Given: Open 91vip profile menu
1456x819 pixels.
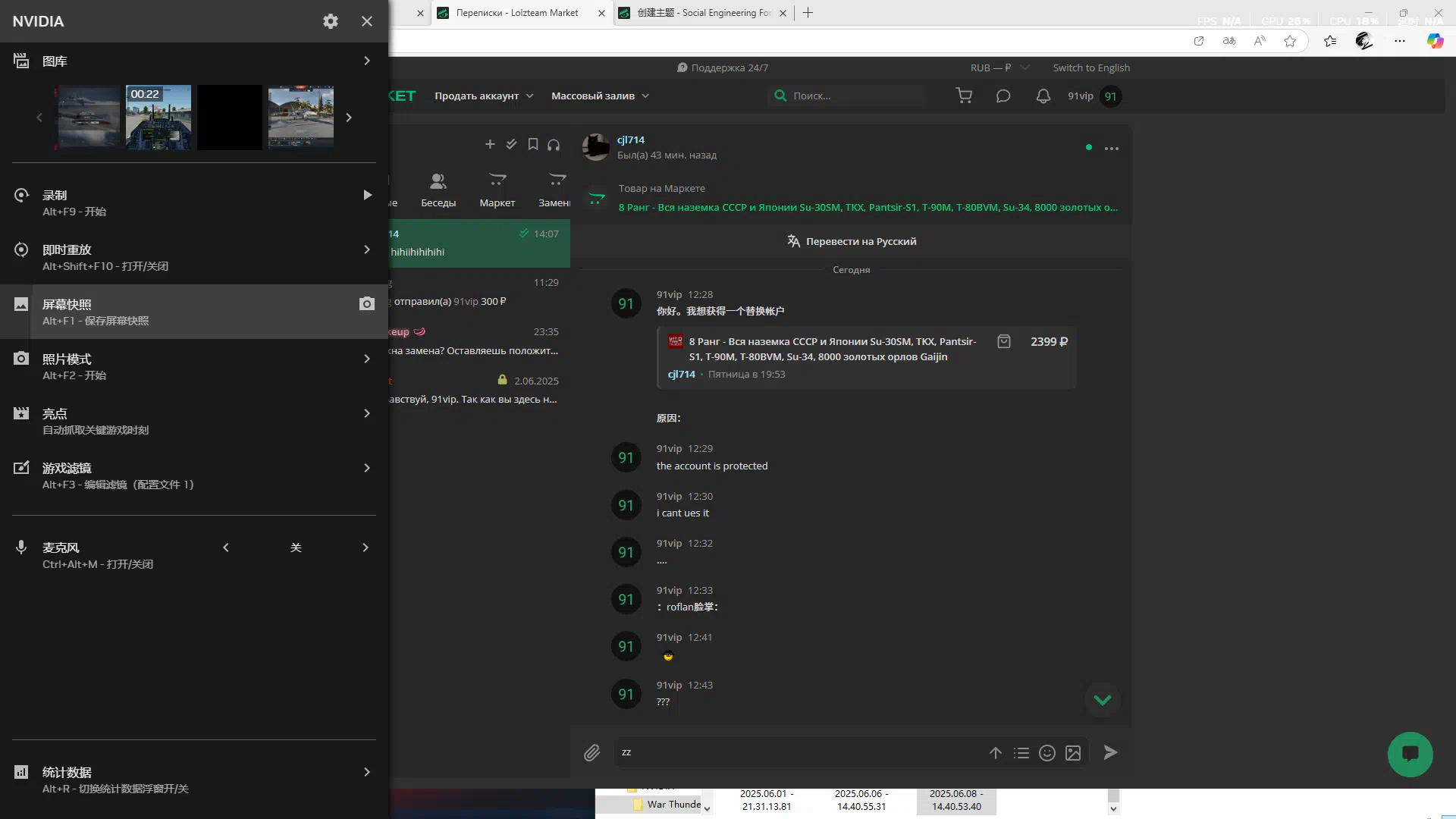Looking at the screenshot, I should [x=1094, y=96].
